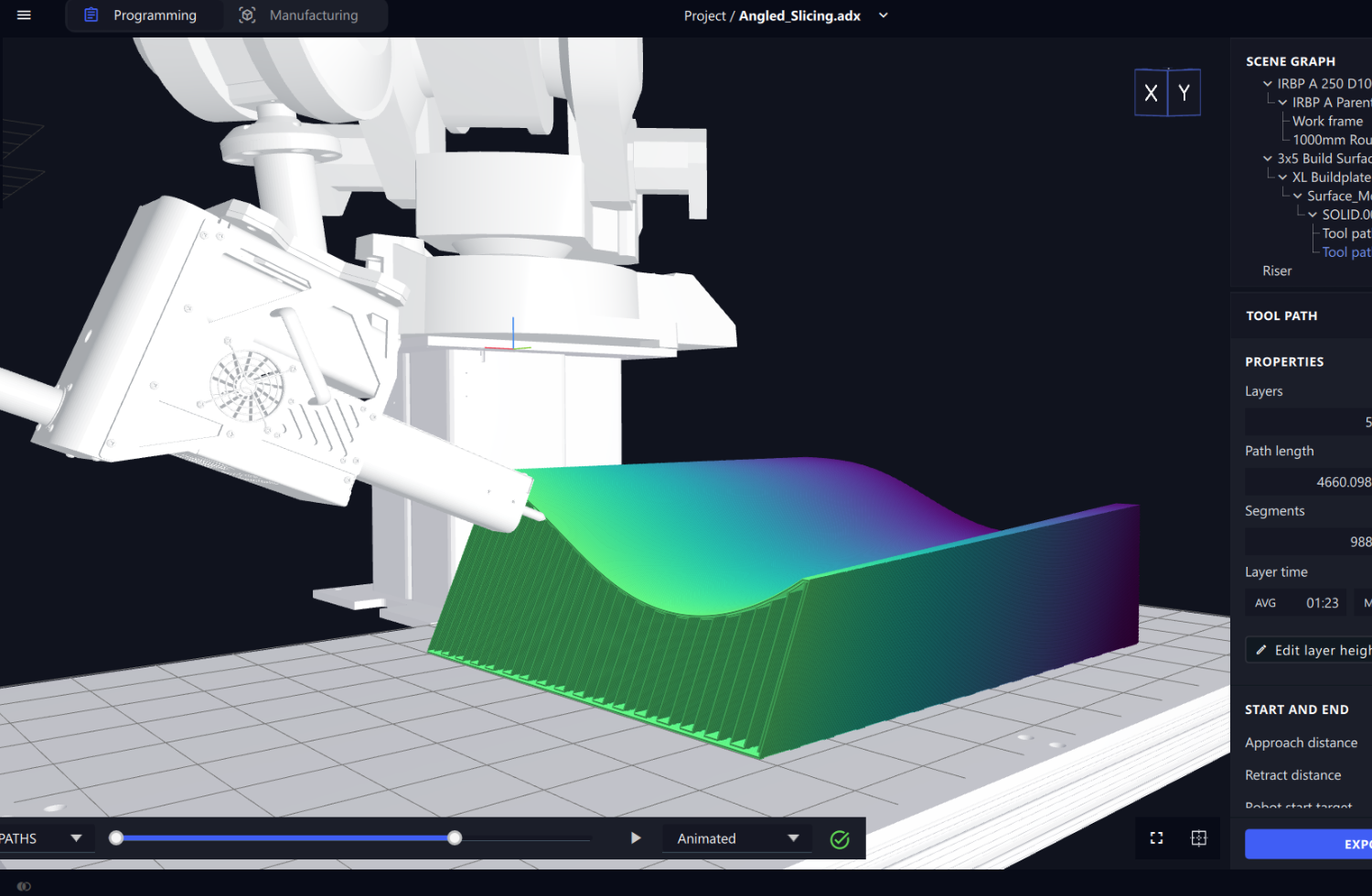Screen dimensions: 1372x896
Task: Select Riser in the scene graph
Action: tap(1277, 272)
